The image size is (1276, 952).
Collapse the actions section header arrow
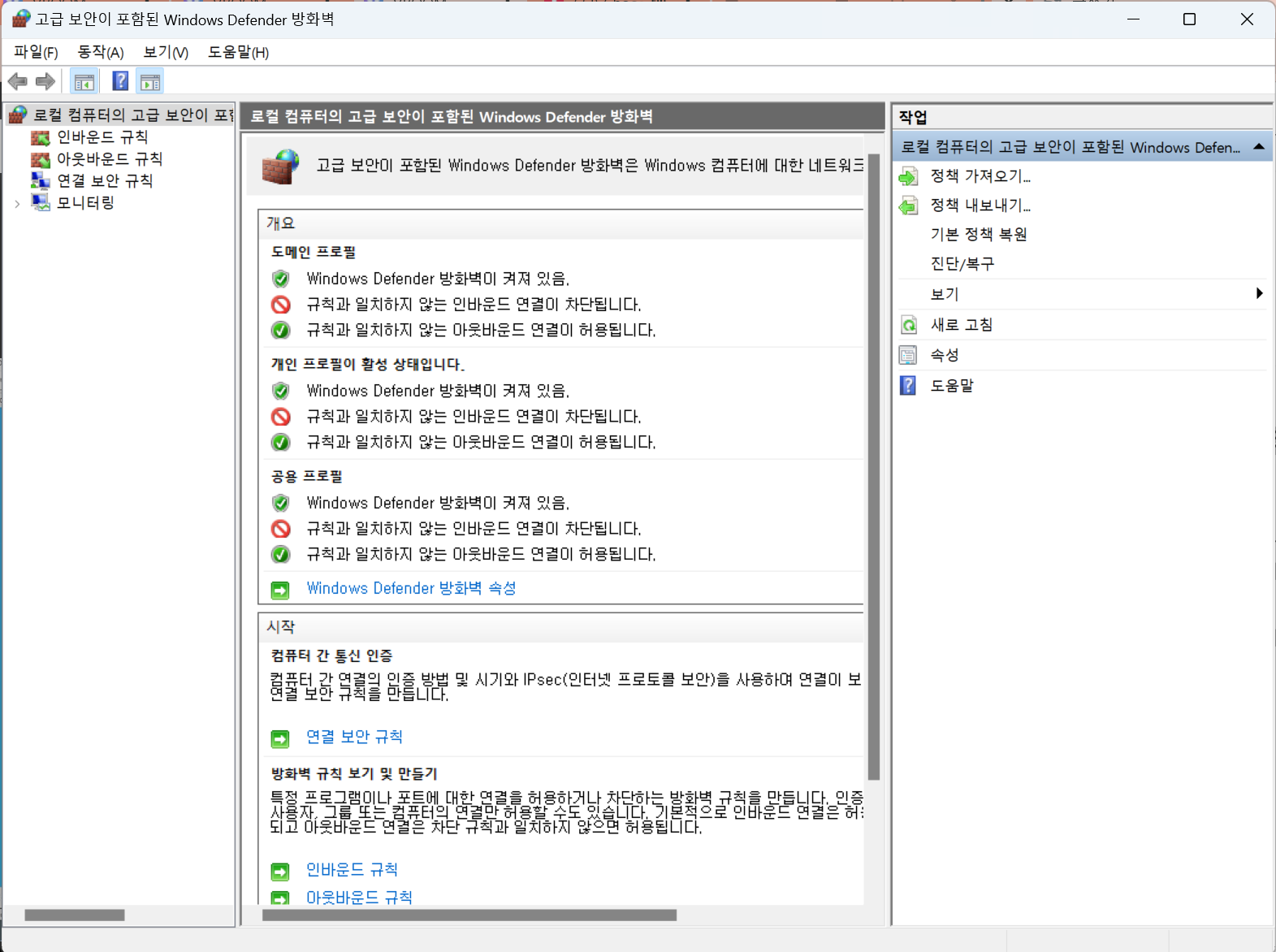1259,147
